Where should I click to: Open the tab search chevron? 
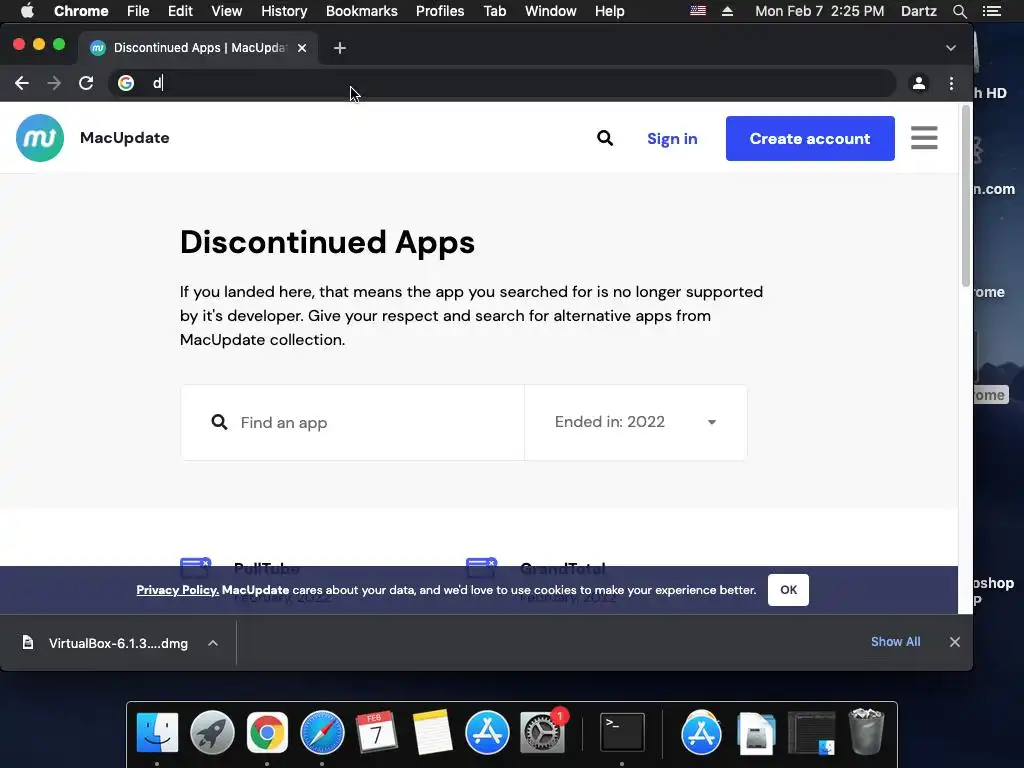[x=951, y=48]
